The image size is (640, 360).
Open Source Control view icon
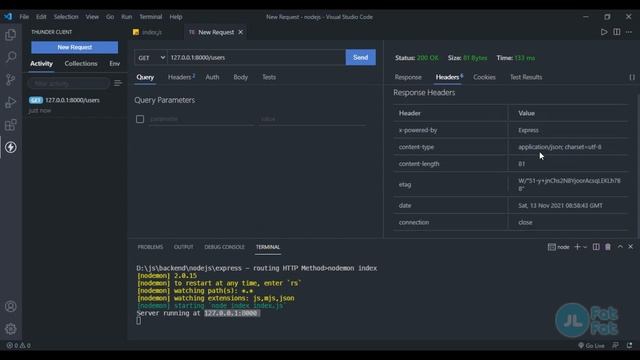tap(11, 79)
